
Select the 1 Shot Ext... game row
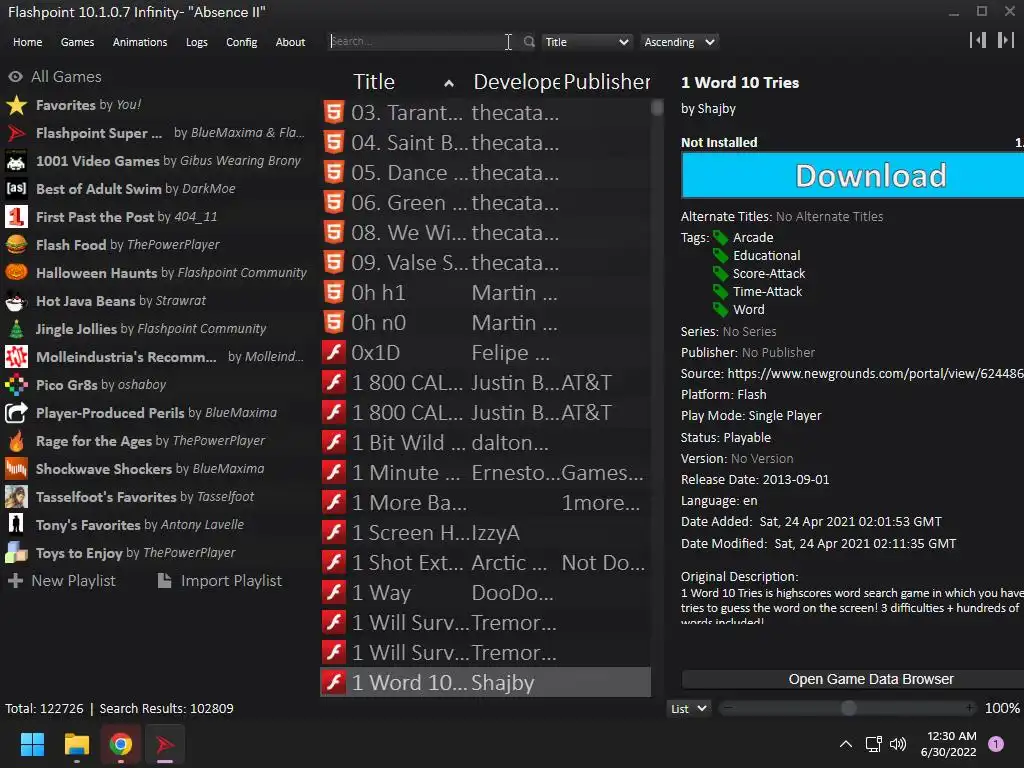[x=486, y=563]
